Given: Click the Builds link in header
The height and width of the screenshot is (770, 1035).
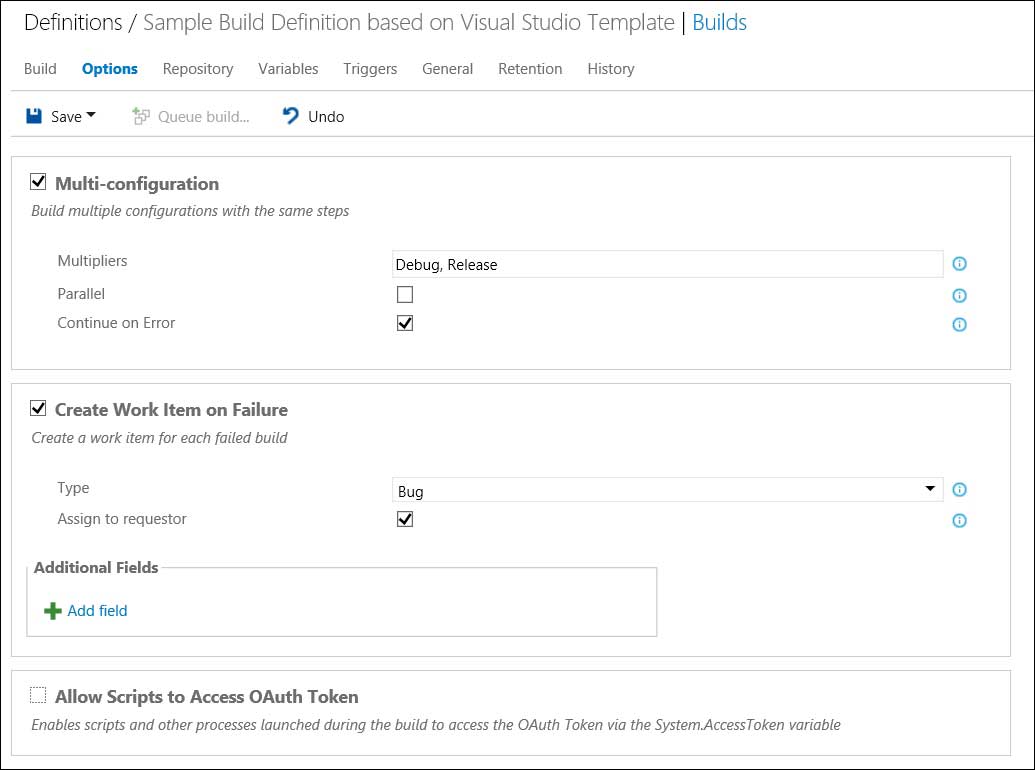Looking at the screenshot, I should (719, 23).
